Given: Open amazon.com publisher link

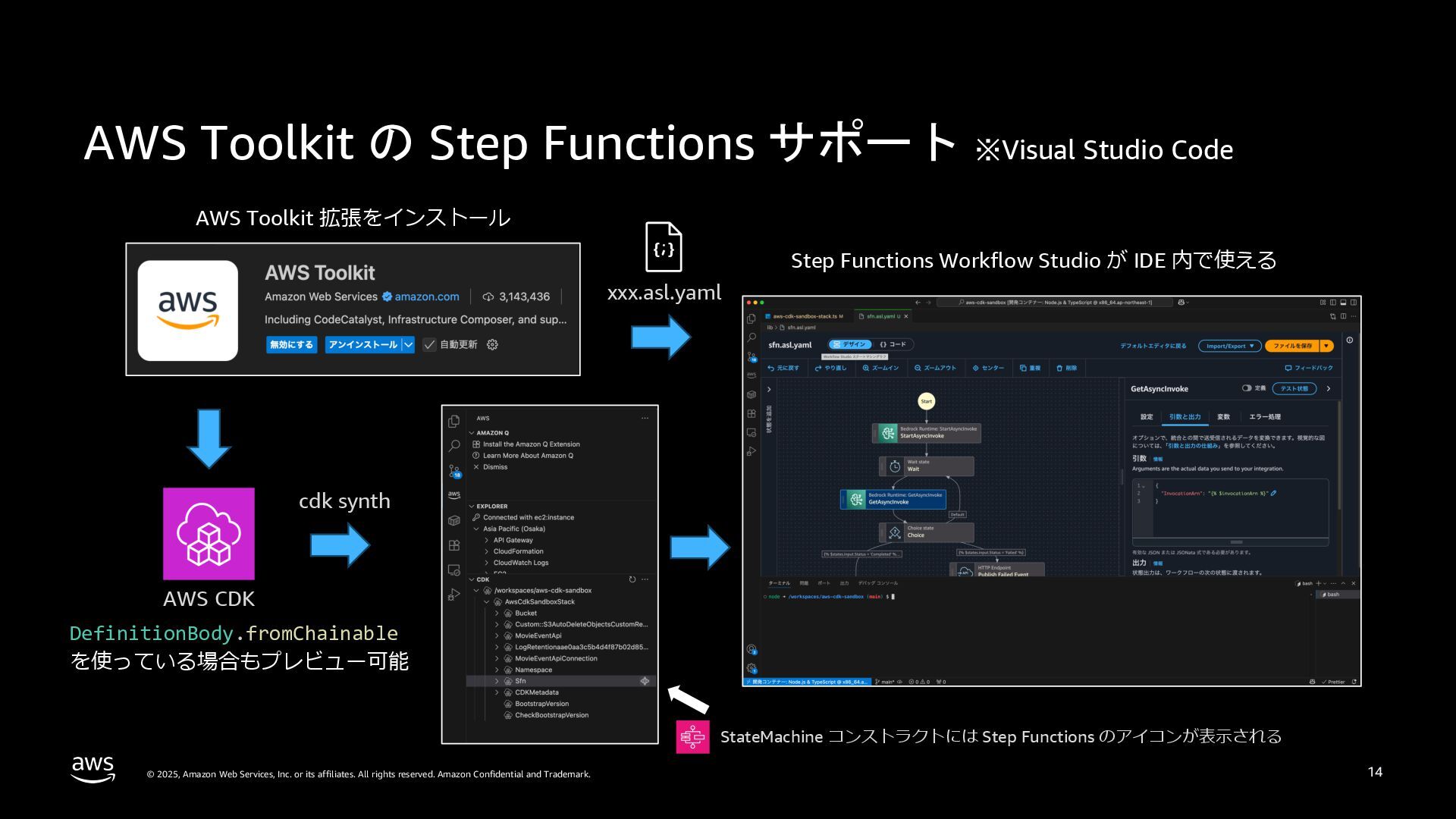Looking at the screenshot, I should 427,297.
